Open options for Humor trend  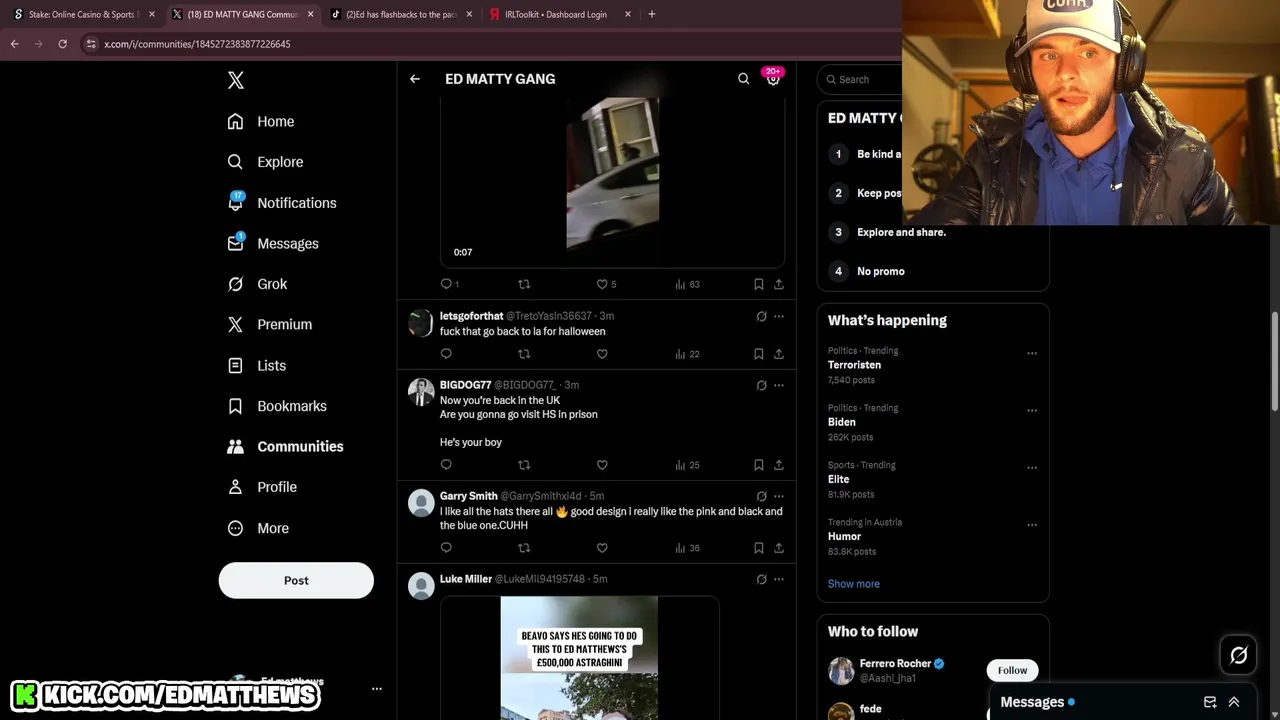[1032, 524]
